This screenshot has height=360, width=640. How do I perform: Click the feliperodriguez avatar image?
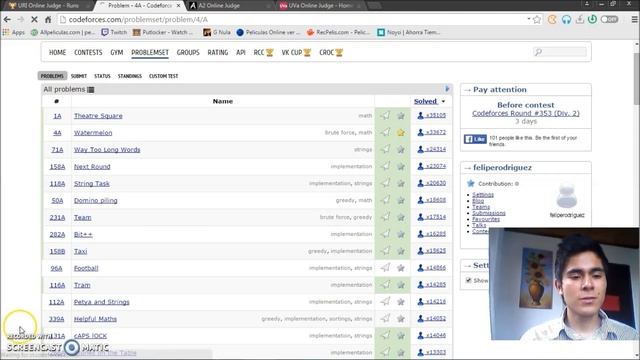567,196
